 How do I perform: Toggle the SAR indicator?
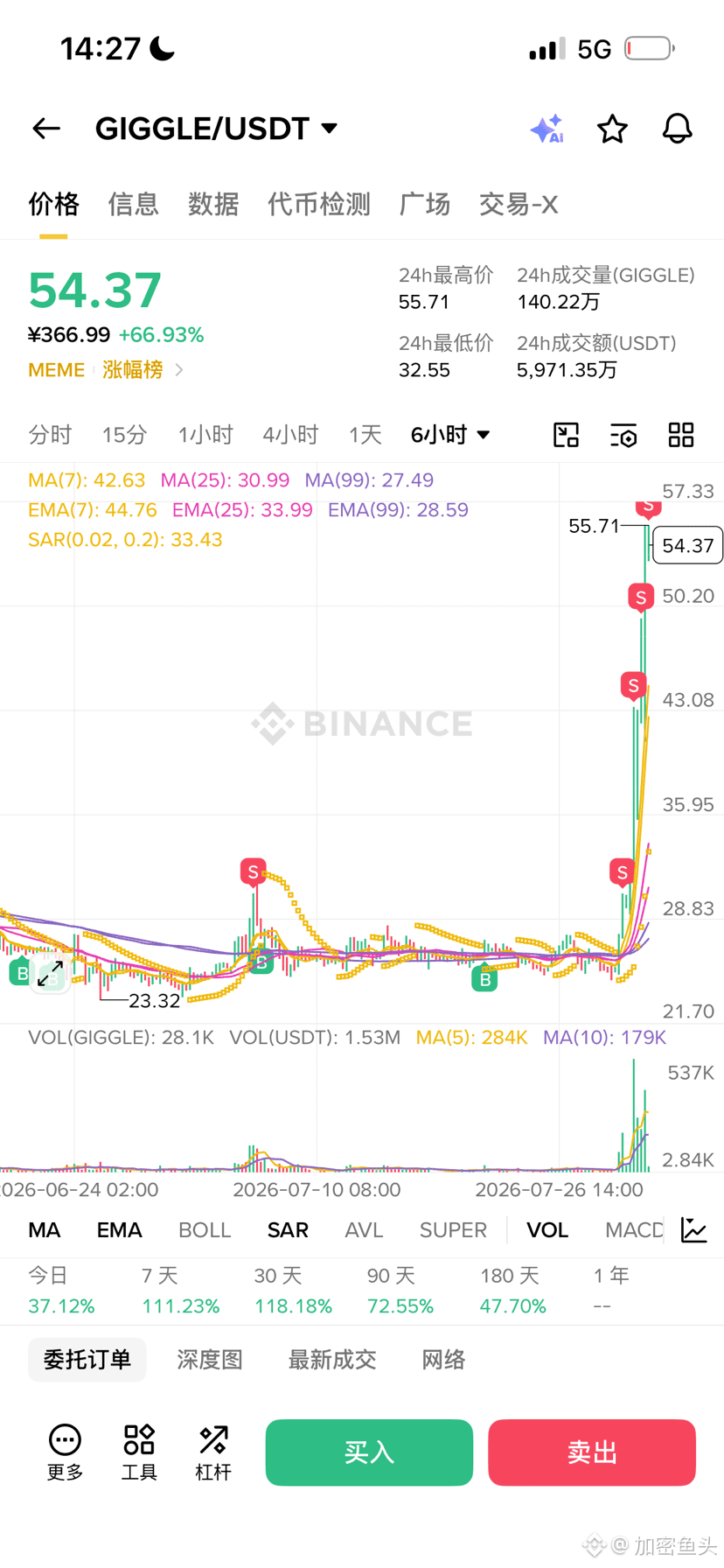click(288, 1230)
